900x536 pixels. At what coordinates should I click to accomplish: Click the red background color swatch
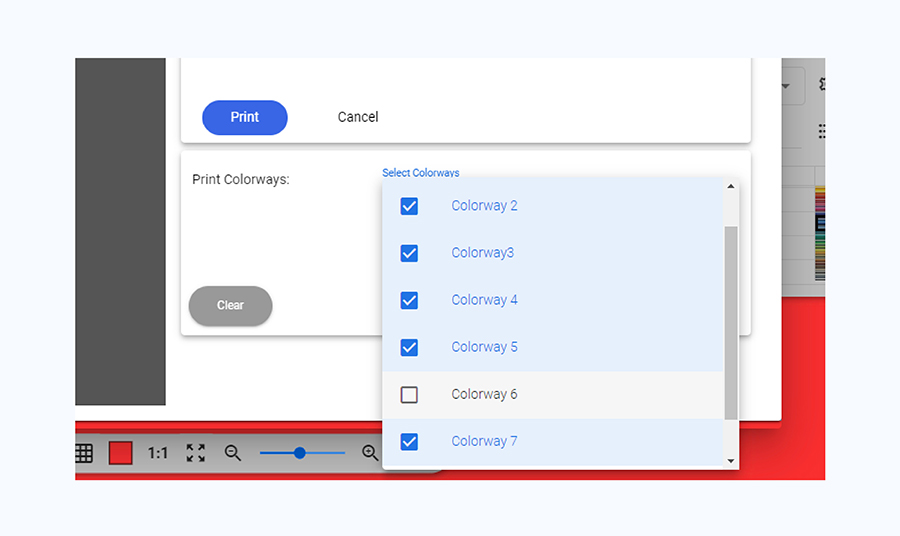click(121, 453)
